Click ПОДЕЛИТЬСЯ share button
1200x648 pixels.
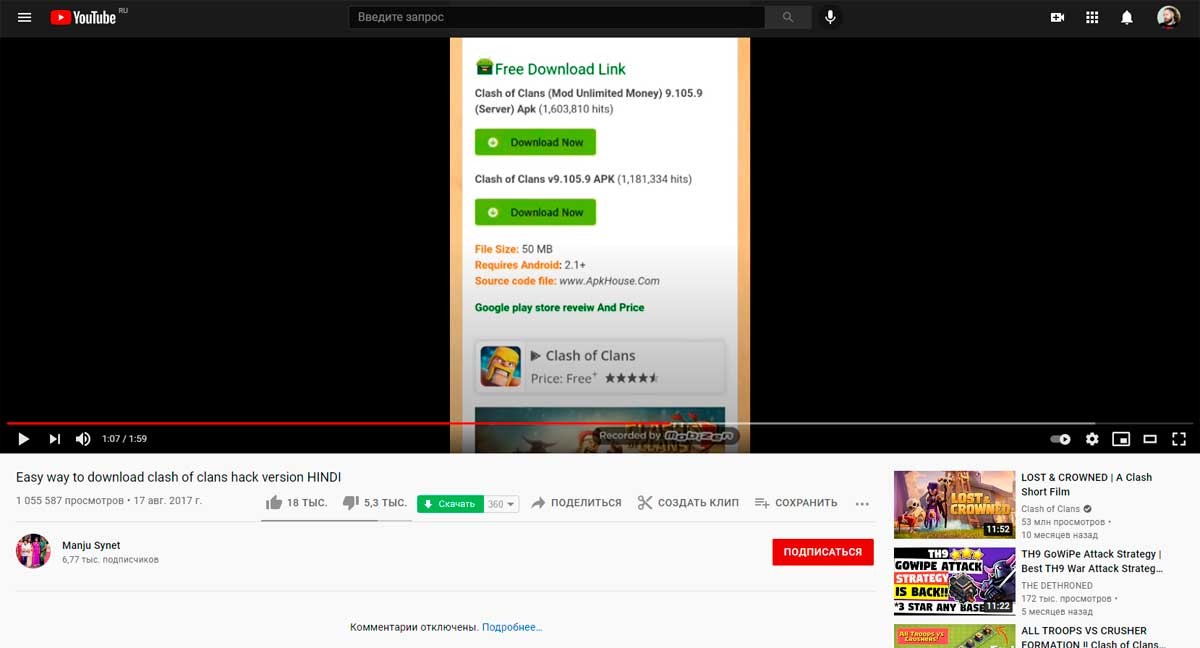click(576, 503)
